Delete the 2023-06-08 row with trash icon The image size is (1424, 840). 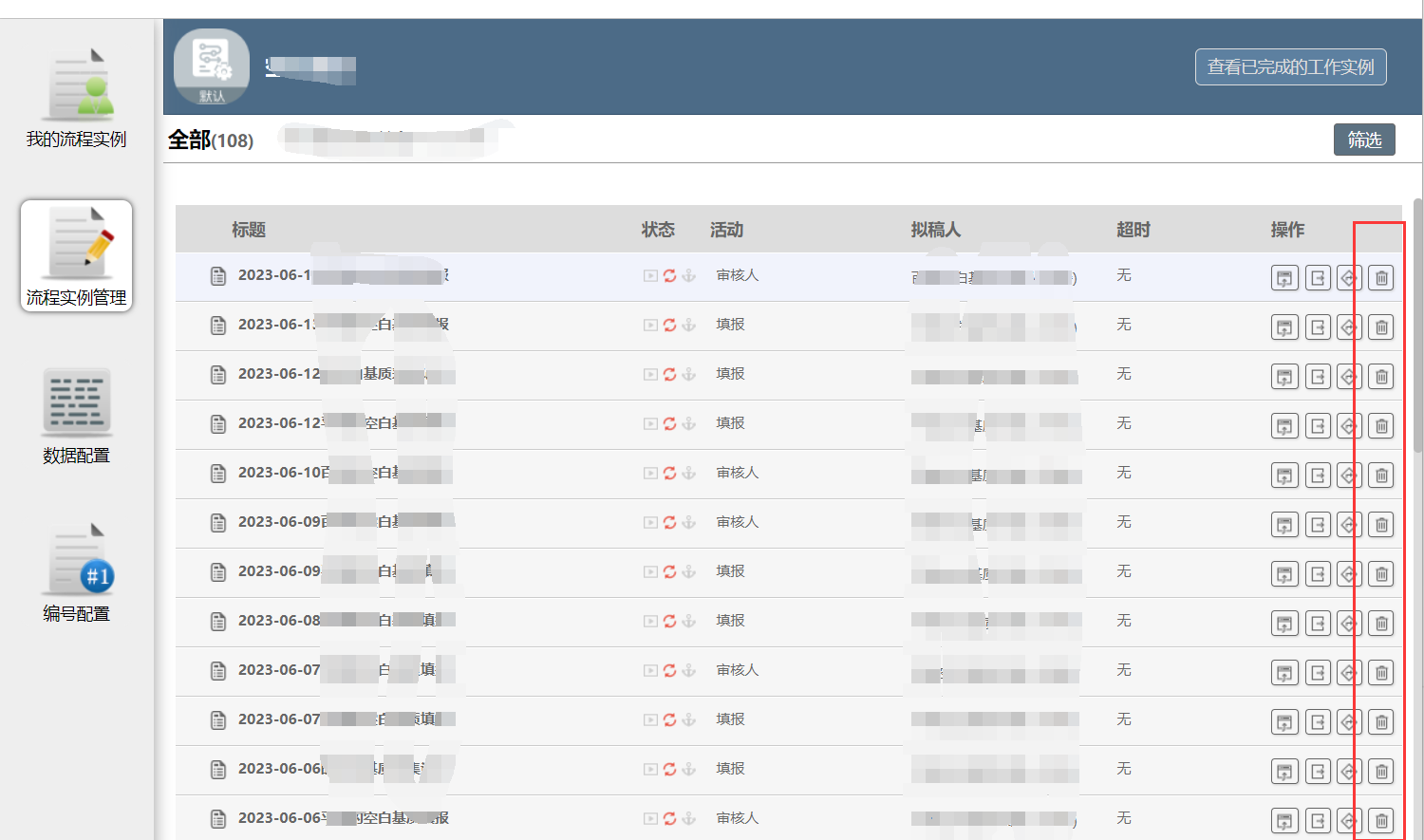tap(1381, 623)
